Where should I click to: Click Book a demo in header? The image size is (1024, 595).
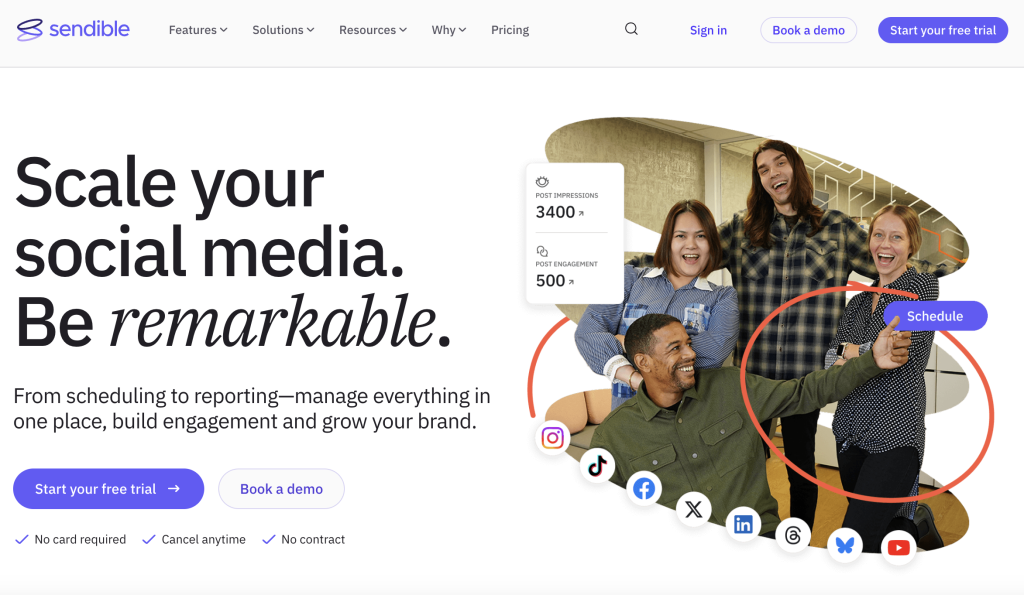pyautogui.click(x=808, y=30)
